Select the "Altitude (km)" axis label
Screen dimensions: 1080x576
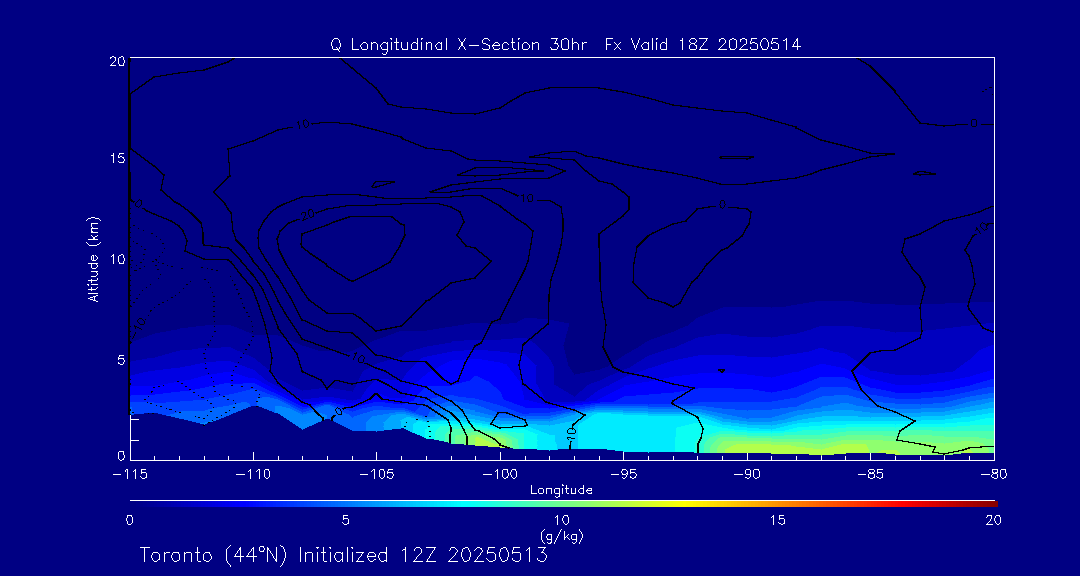tap(92, 258)
